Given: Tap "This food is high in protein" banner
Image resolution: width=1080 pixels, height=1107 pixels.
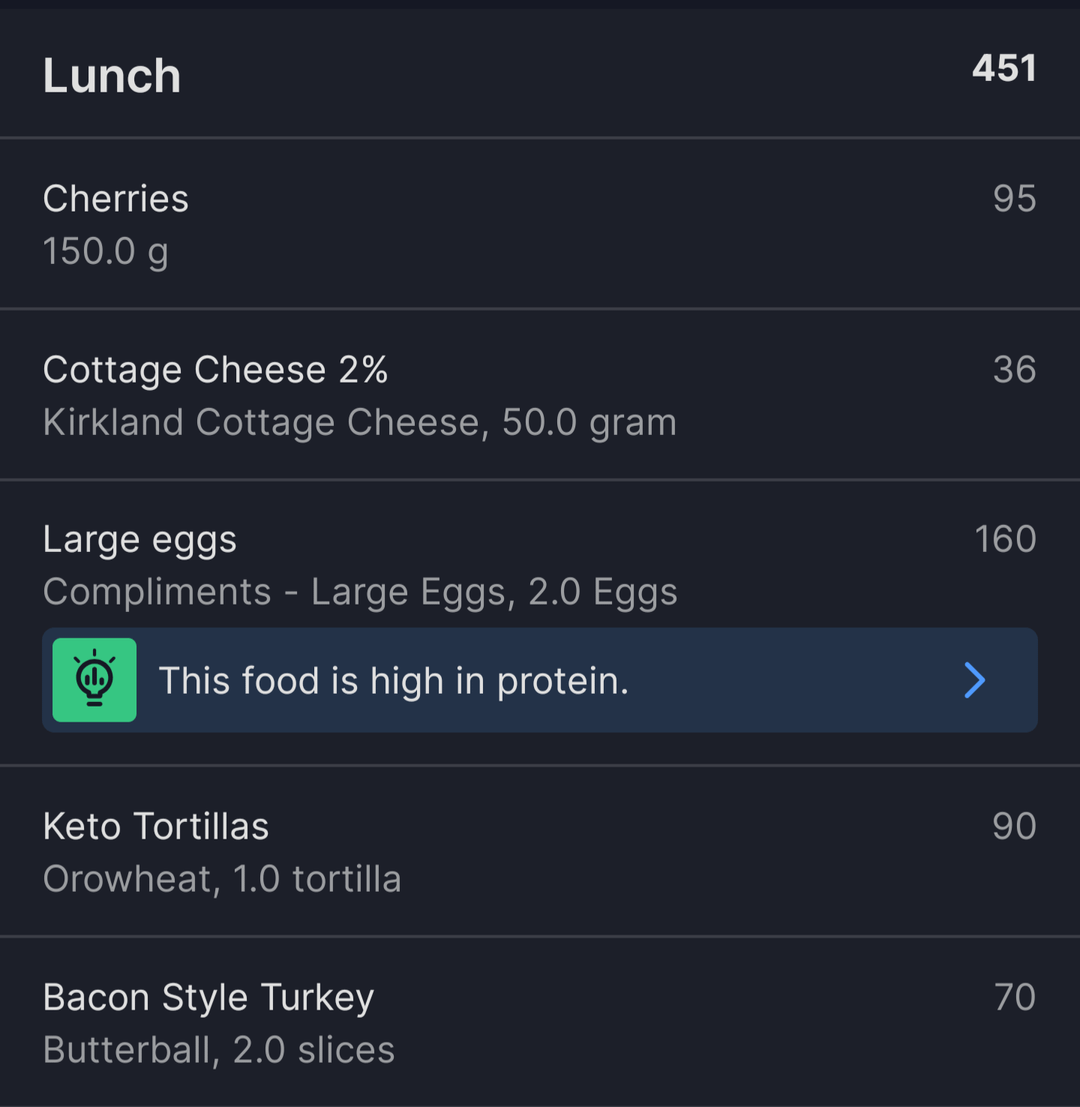Looking at the screenshot, I should click(540, 680).
